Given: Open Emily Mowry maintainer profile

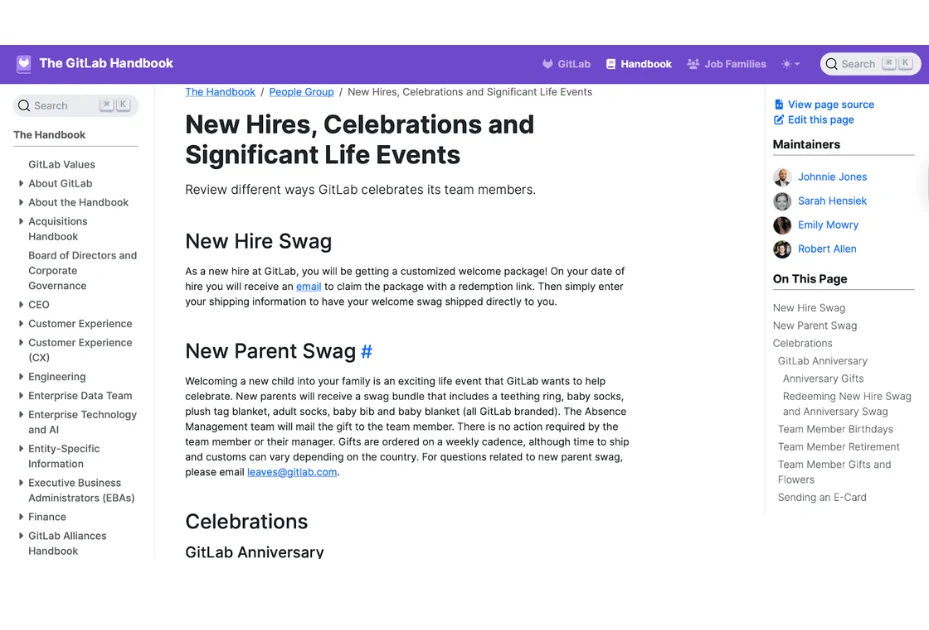Looking at the screenshot, I should point(828,225).
